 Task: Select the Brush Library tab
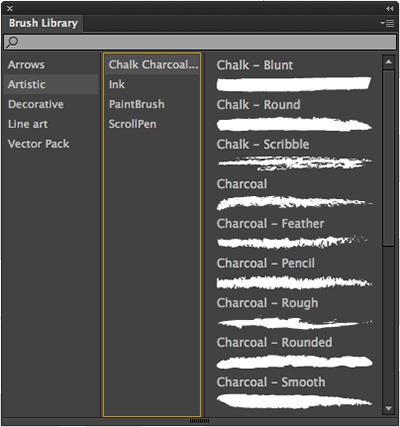43,23
